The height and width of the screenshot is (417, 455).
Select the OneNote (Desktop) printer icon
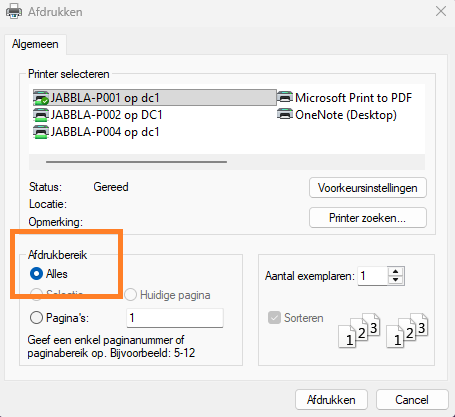click(285, 114)
